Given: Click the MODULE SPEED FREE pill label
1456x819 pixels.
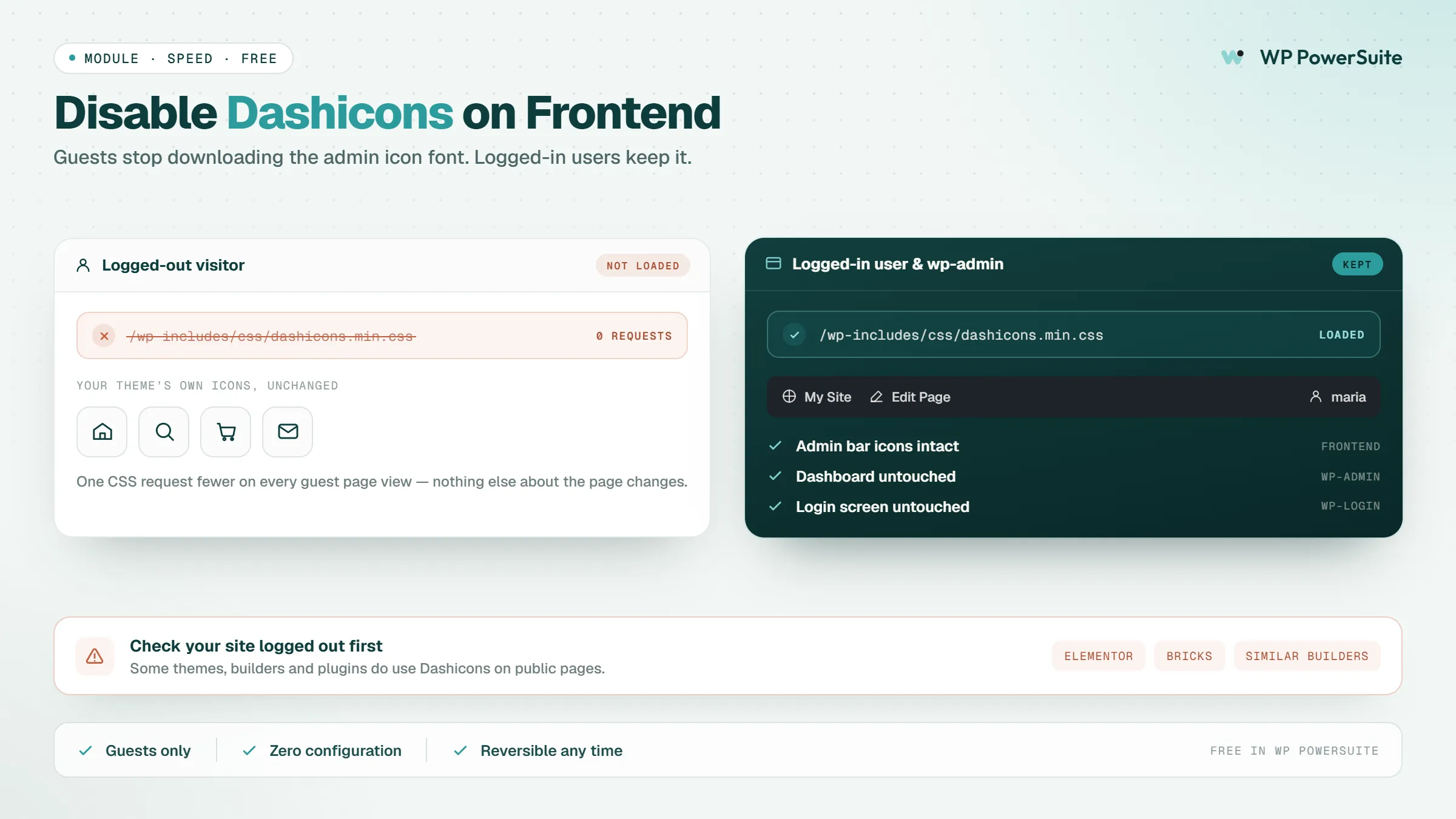Looking at the screenshot, I should coord(174,58).
